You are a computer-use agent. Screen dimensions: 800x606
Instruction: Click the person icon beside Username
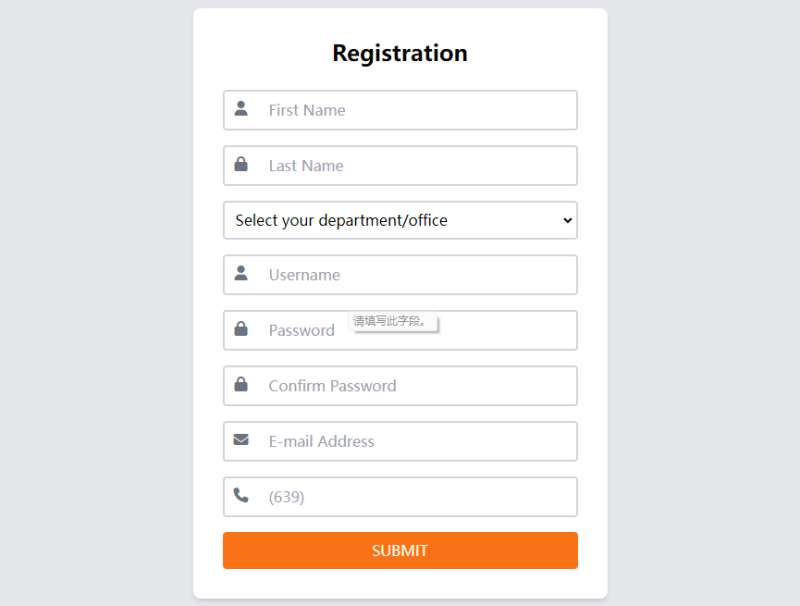(x=241, y=273)
